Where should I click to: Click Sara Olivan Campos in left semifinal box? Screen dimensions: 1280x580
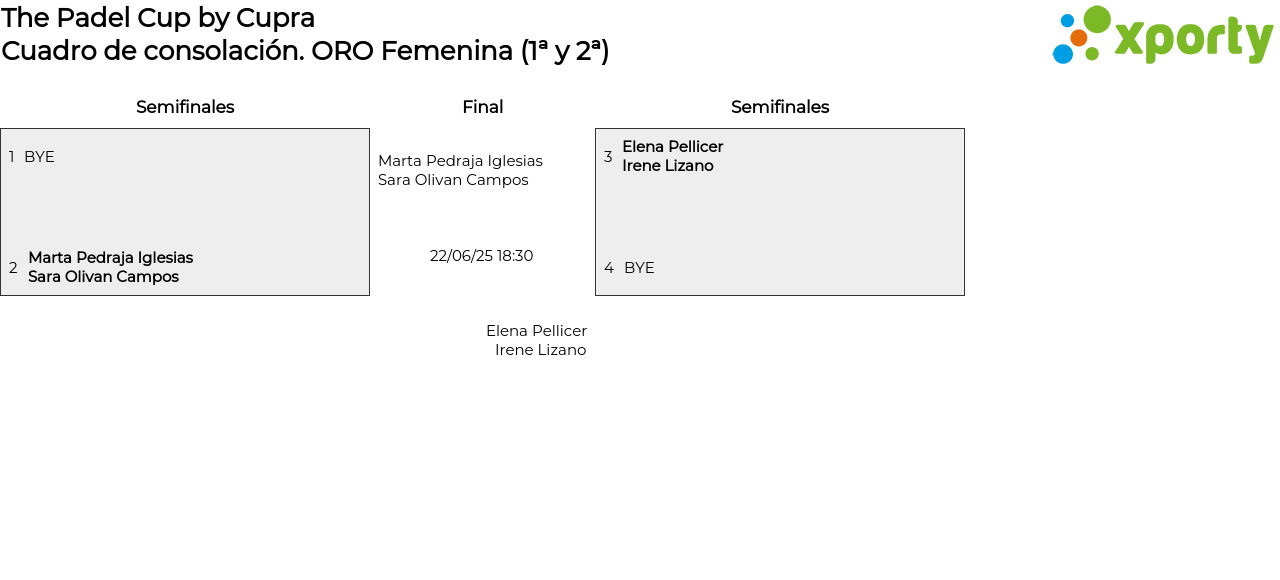tap(103, 277)
